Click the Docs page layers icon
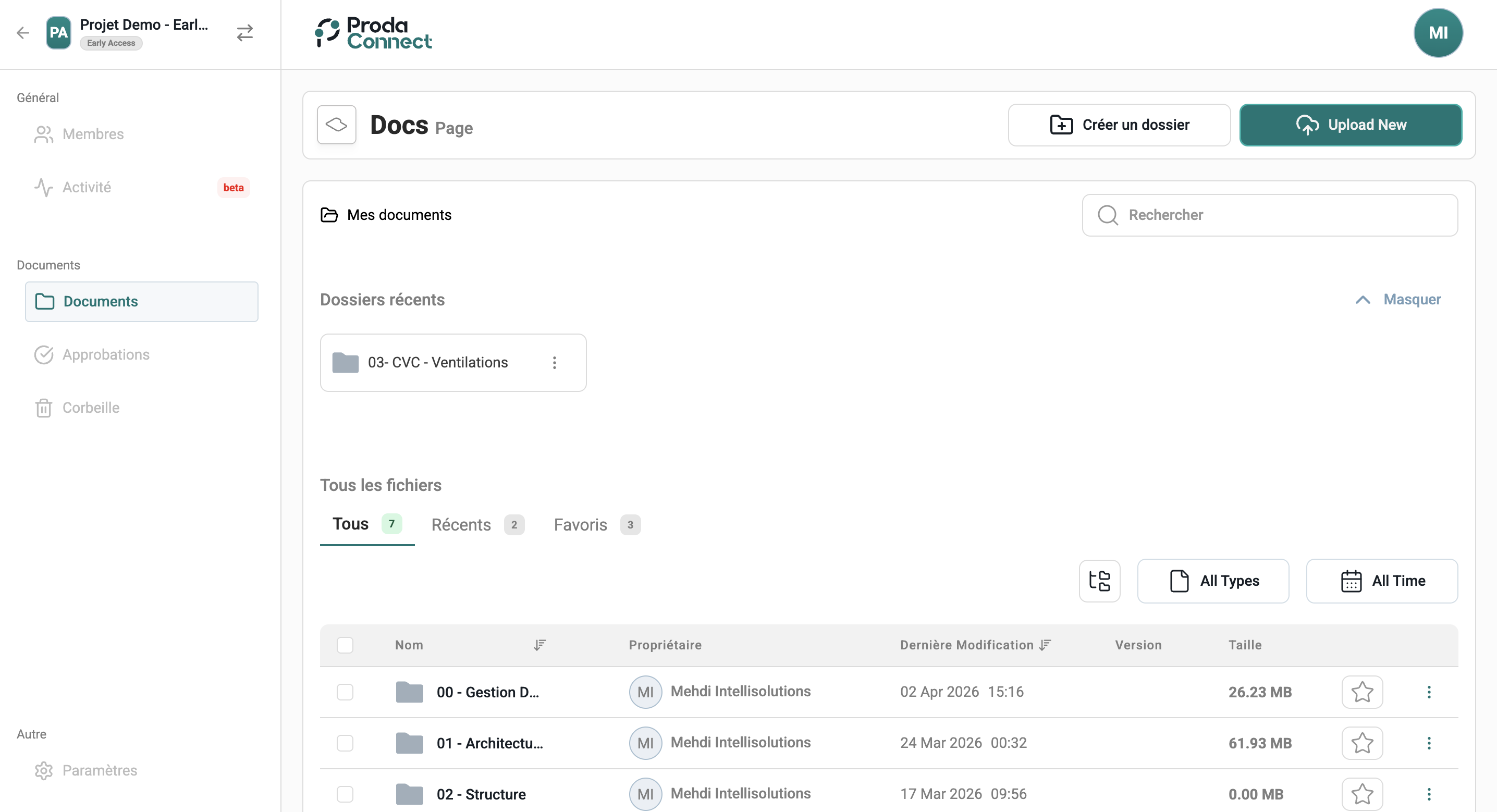1497x812 pixels. coord(337,125)
